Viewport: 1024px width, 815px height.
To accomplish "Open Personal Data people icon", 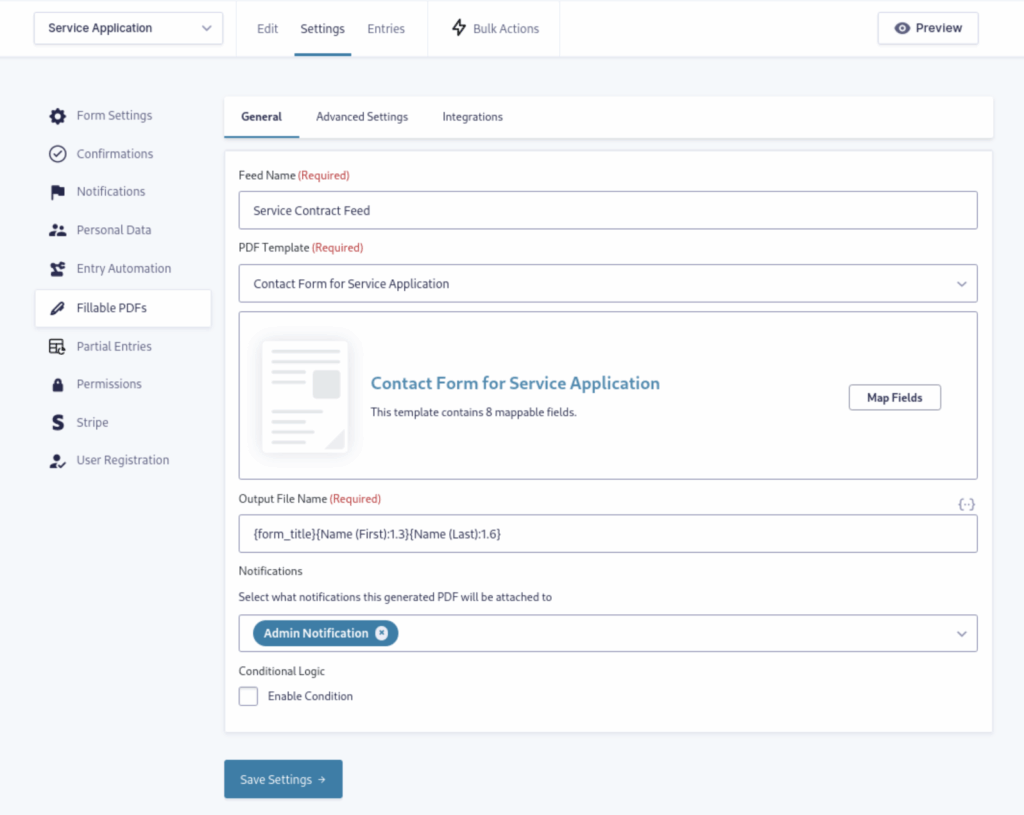I will pos(57,230).
